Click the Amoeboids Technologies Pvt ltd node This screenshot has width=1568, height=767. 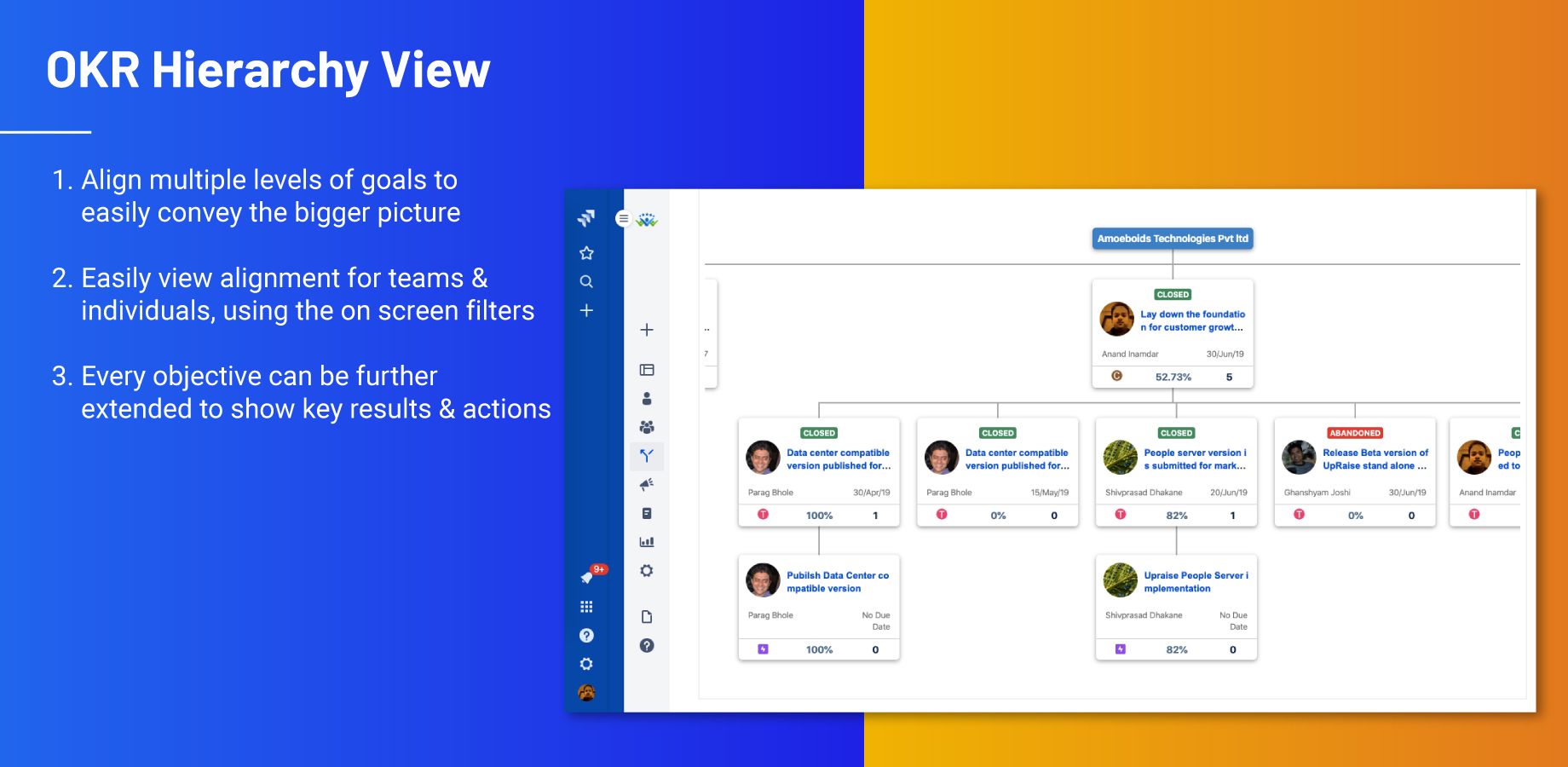[1173, 239]
